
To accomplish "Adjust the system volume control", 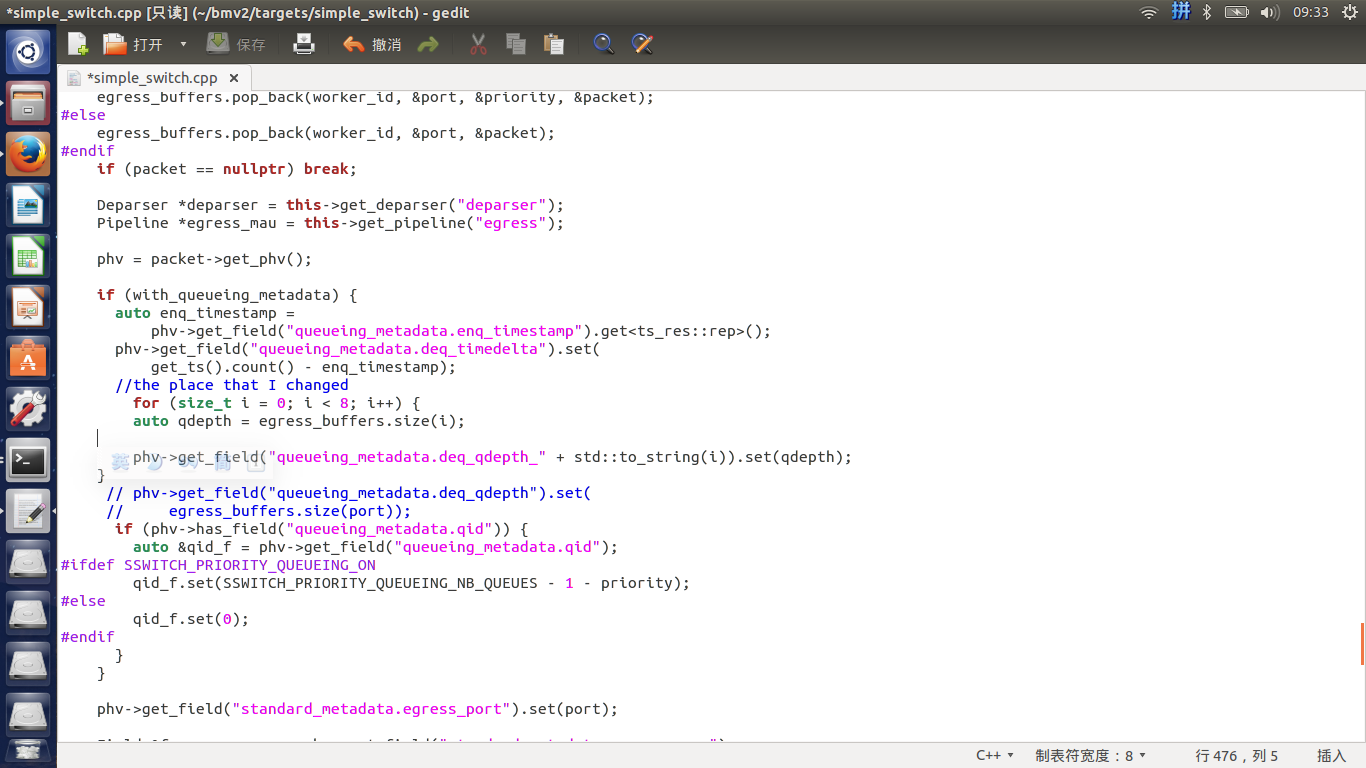I will pyautogui.click(x=1270, y=14).
